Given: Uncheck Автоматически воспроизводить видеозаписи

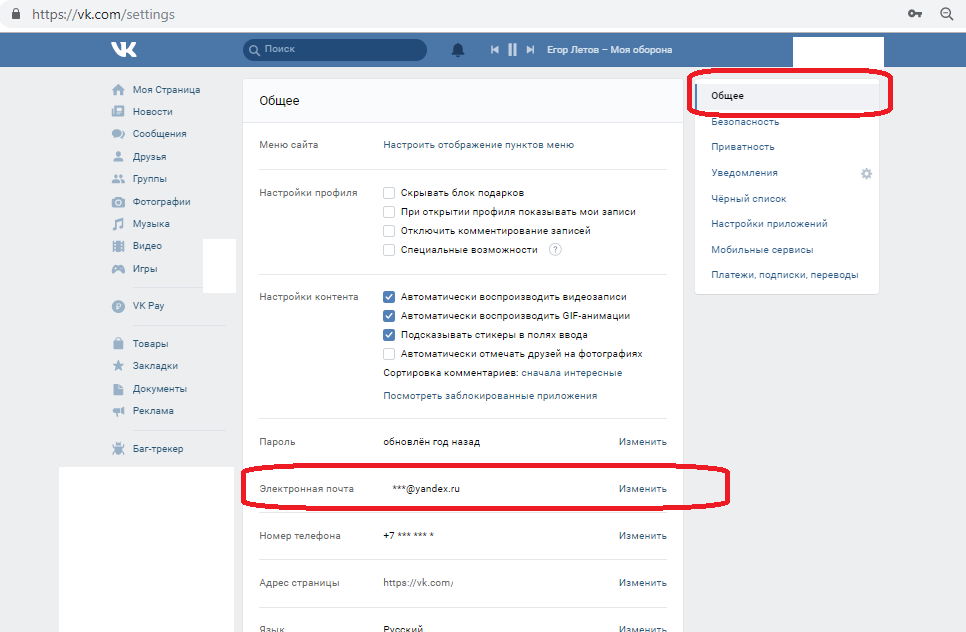Looking at the screenshot, I should pyautogui.click(x=389, y=297).
